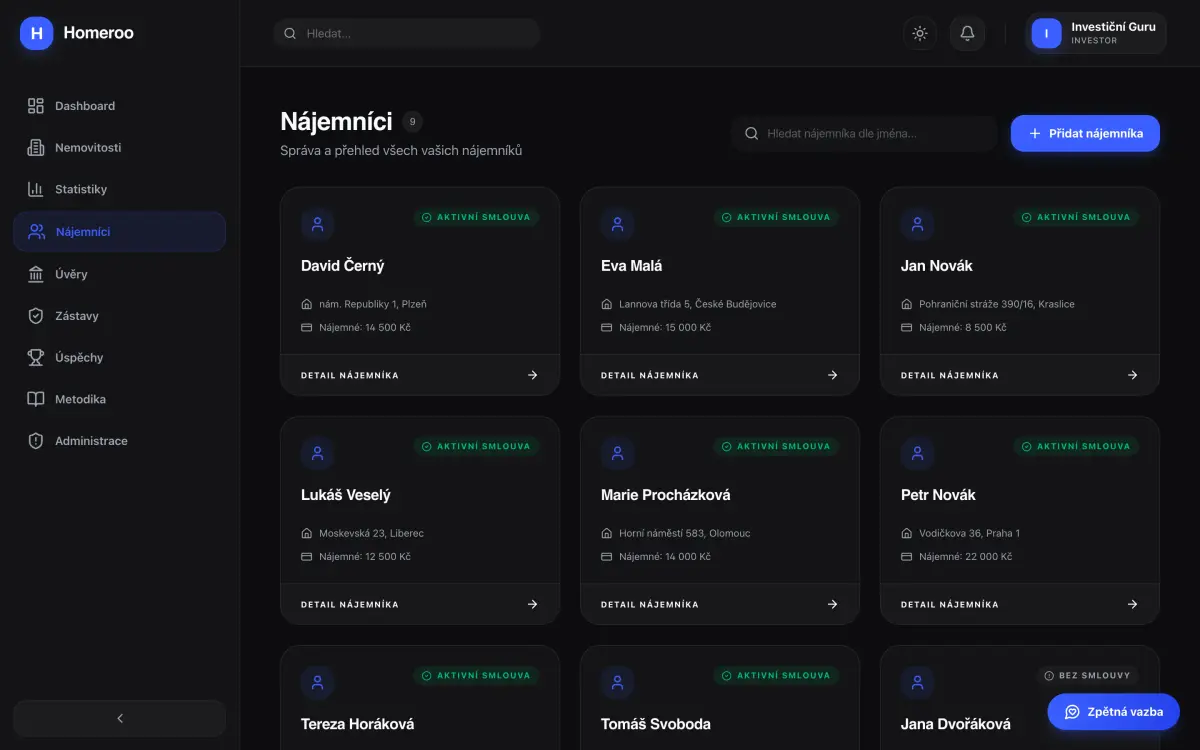
Task: Click the arrow icon on Lukáš Veselý's card
Action: point(532,605)
